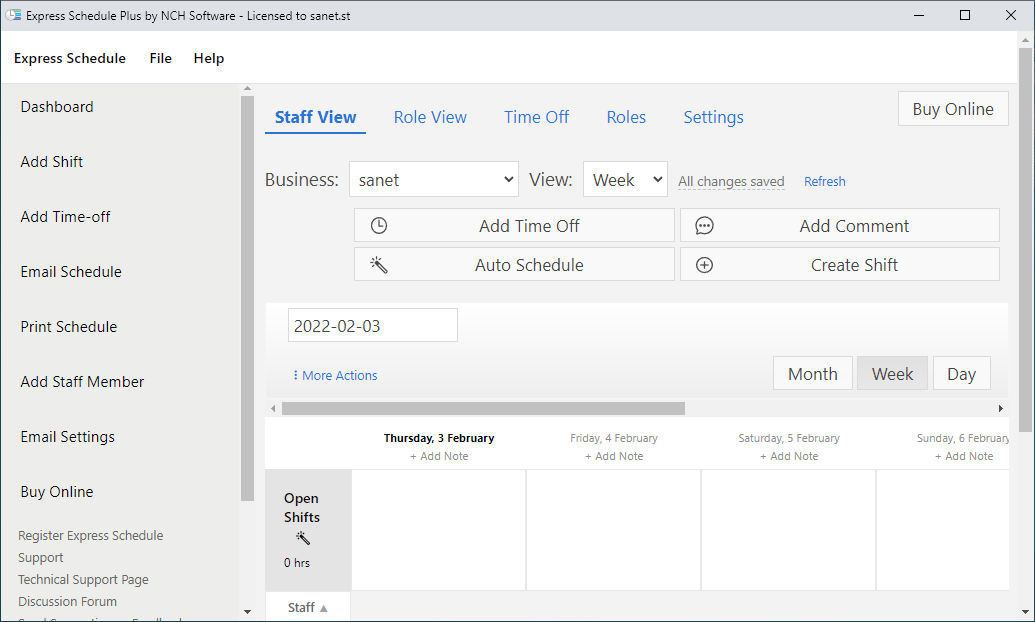Viewport: 1035px width, 622px height.
Task: Click the Saturday, 5 February column header
Action: 789,438
